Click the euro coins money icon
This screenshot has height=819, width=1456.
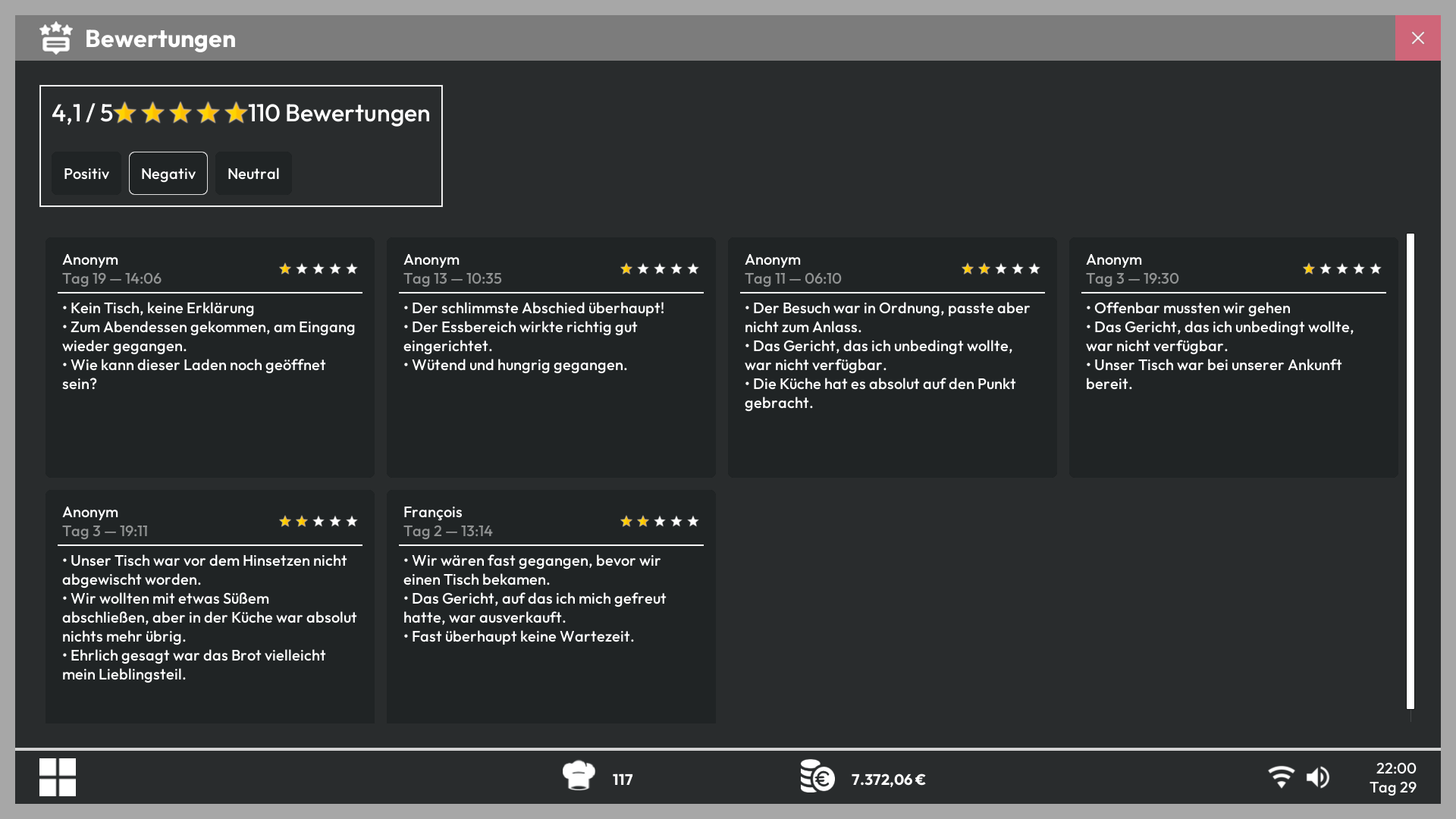[x=817, y=776]
